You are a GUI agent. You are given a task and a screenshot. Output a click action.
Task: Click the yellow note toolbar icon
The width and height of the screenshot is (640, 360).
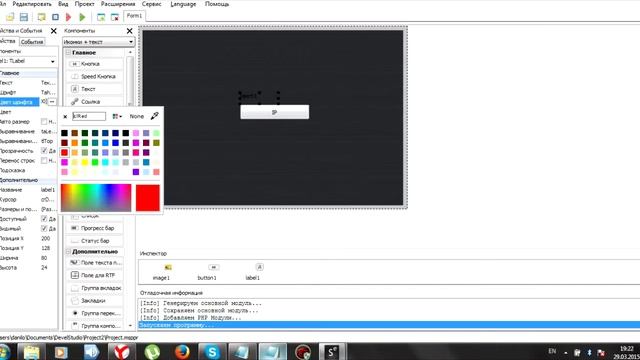41,17
